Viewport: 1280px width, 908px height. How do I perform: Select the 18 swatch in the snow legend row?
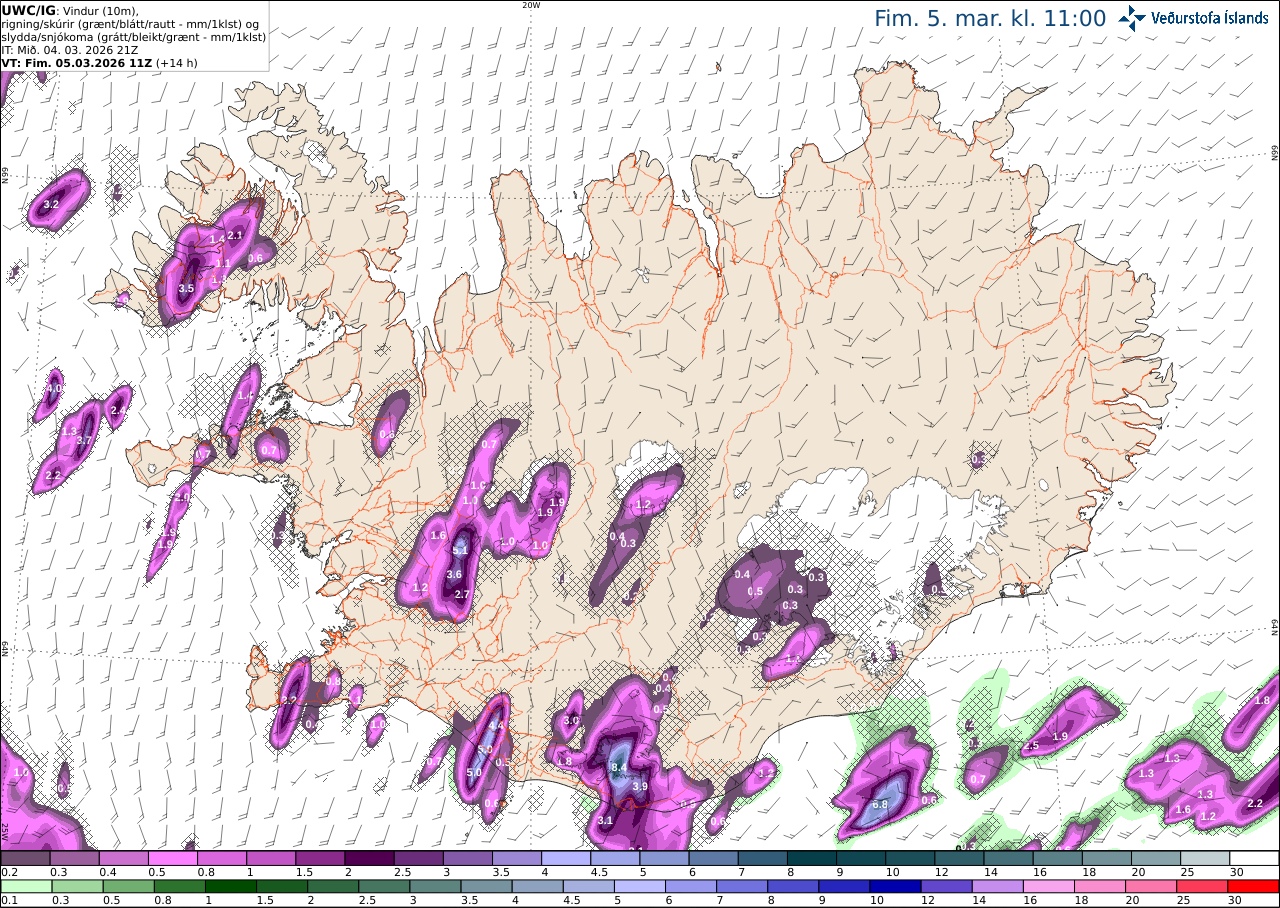1107,858
